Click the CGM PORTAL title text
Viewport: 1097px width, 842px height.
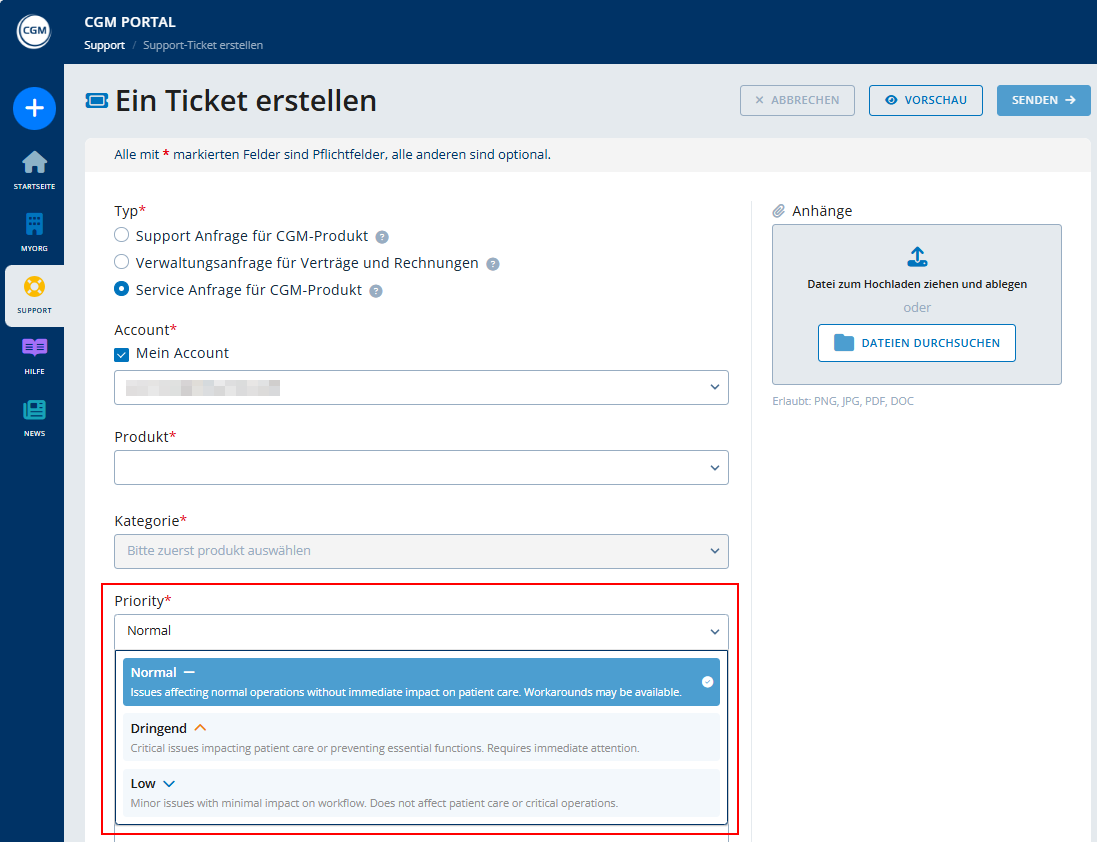pyautogui.click(x=130, y=22)
